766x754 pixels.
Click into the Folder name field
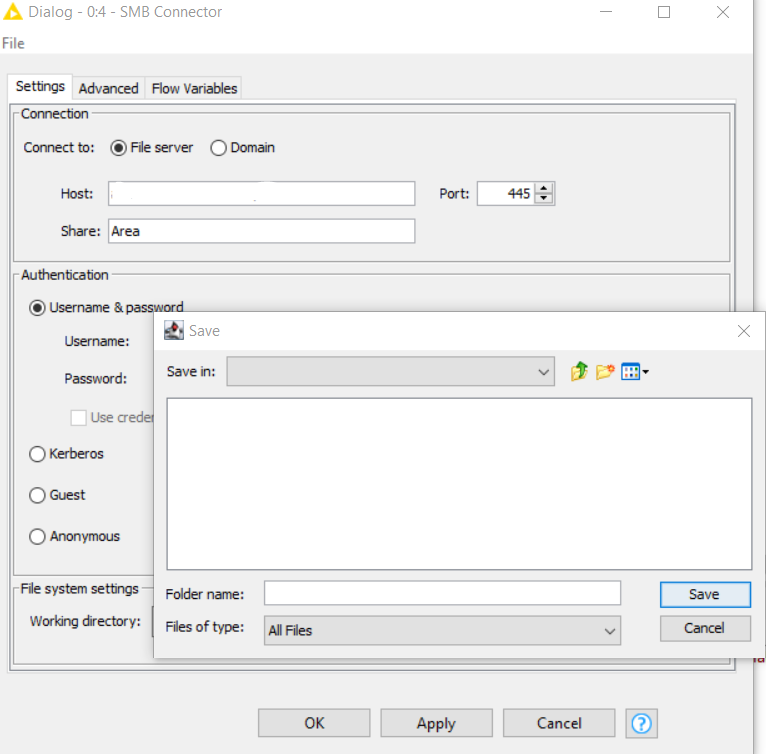pyautogui.click(x=442, y=594)
